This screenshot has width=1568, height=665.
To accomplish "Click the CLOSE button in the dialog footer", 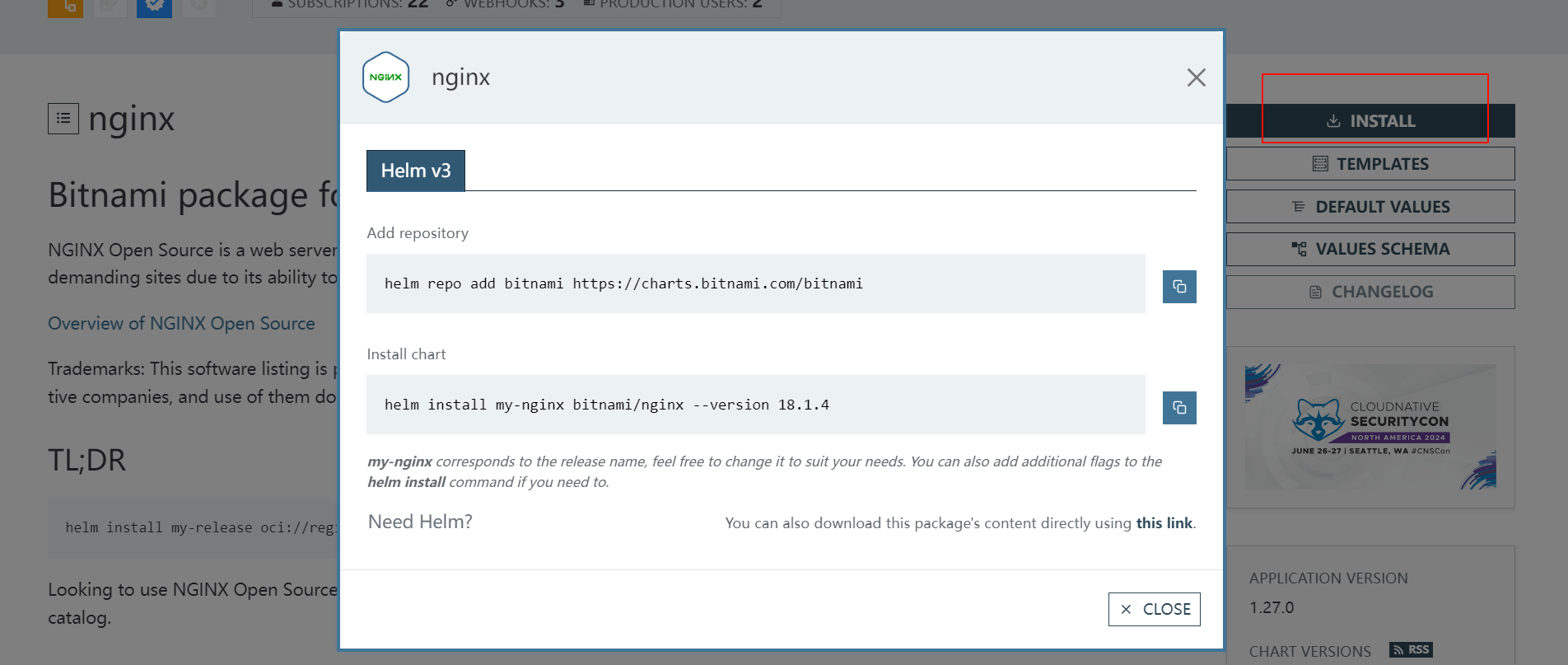I will click(1154, 609).
